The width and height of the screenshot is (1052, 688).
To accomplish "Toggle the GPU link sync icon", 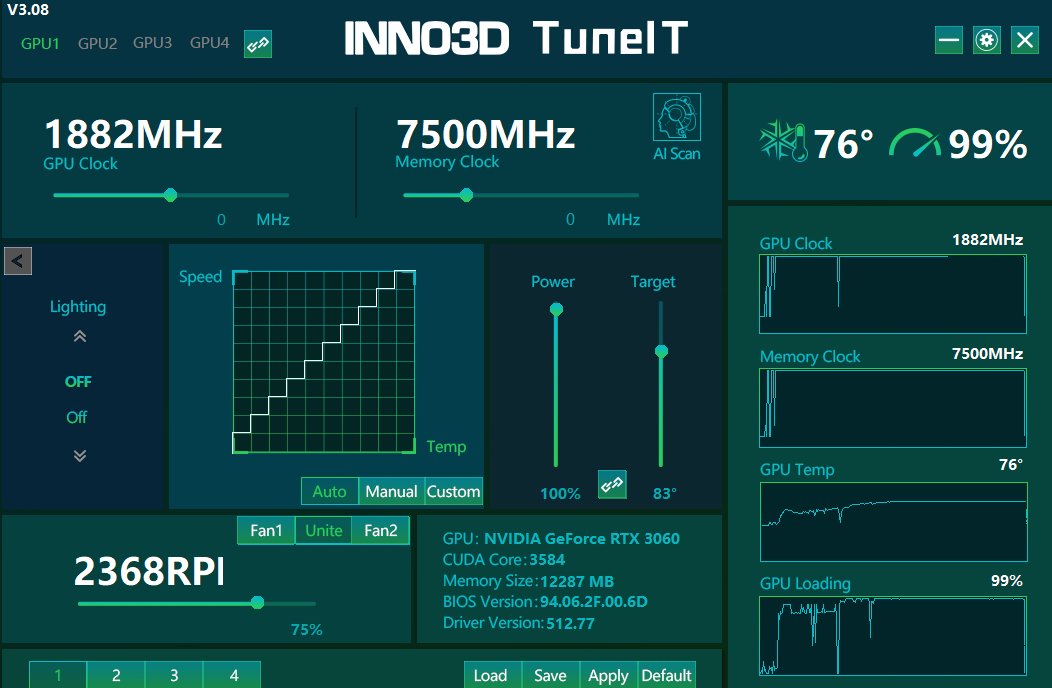I will coord(258,44).
